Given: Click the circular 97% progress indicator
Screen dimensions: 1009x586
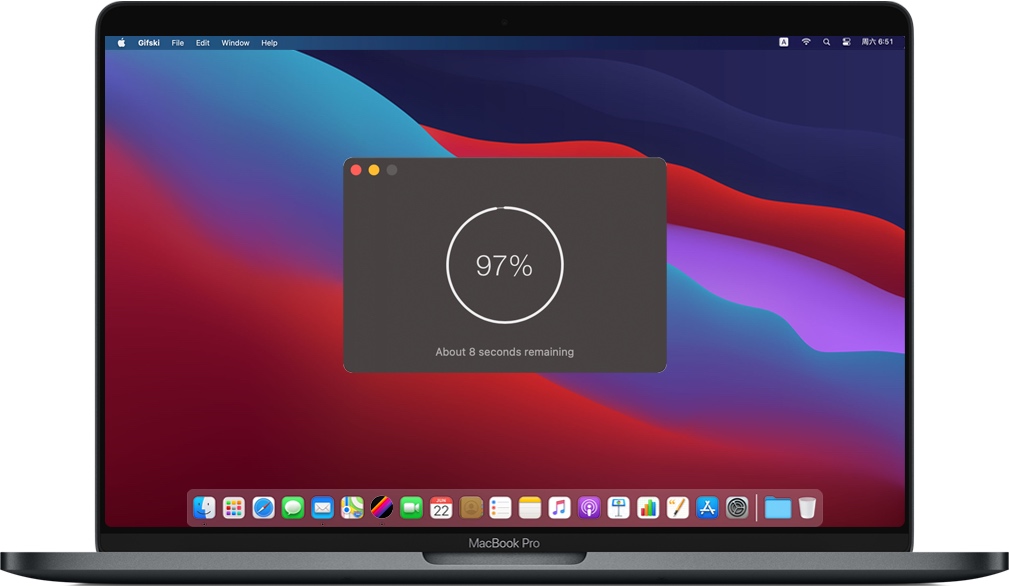Looking at the screenshot, I should pyautogui.click(x=504, y=265).
